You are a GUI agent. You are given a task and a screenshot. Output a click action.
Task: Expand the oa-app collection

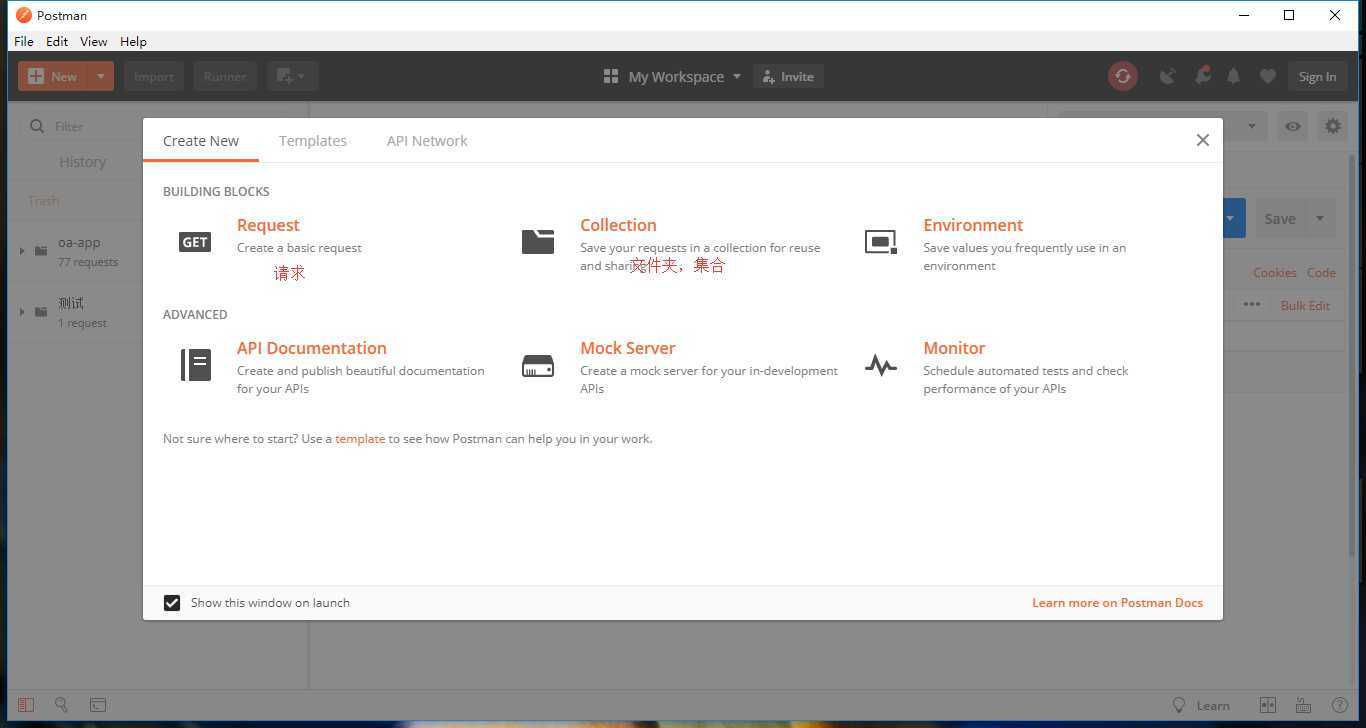(22, 250)
